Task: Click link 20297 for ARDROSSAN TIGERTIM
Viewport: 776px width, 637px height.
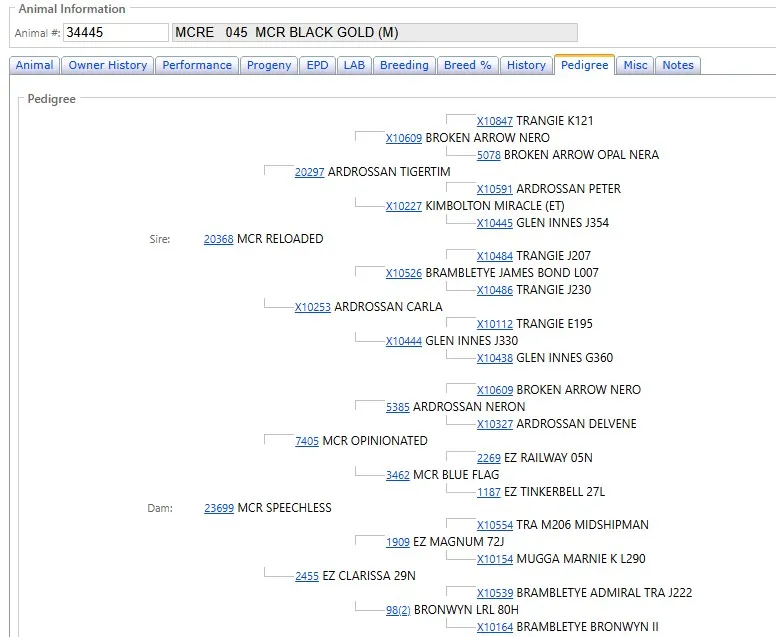Action: pos(309,172)
